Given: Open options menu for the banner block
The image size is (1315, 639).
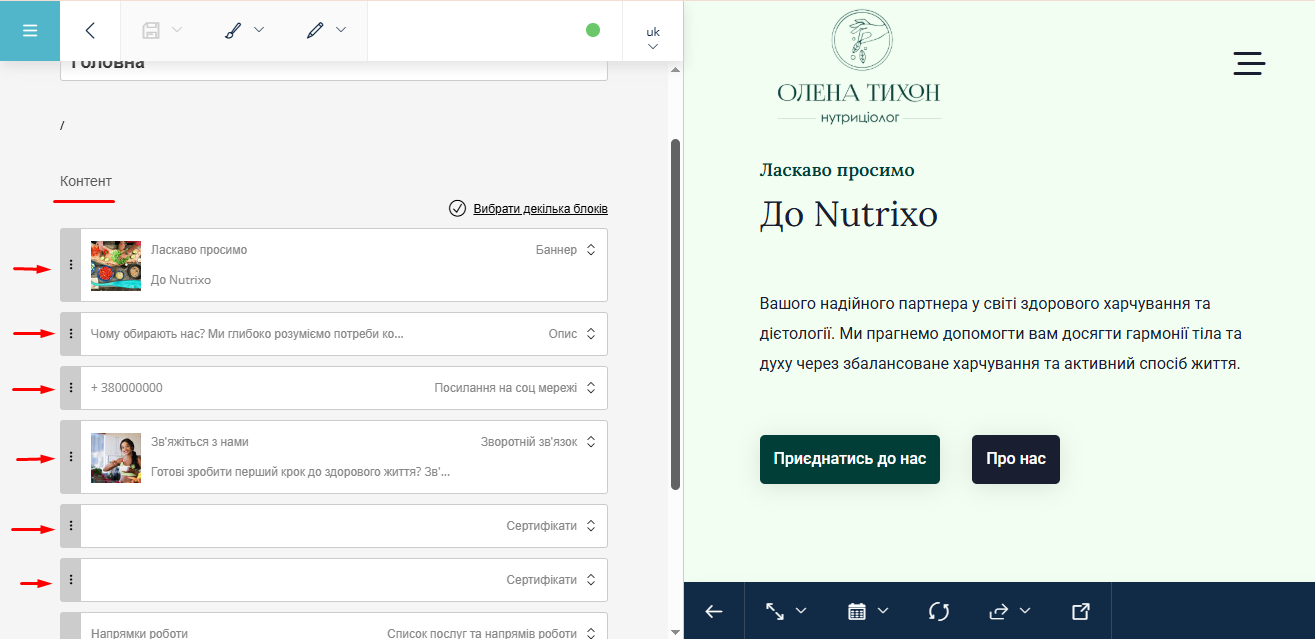Looking at the screenshot, I should pyautogui.click(x=71, y=265).
